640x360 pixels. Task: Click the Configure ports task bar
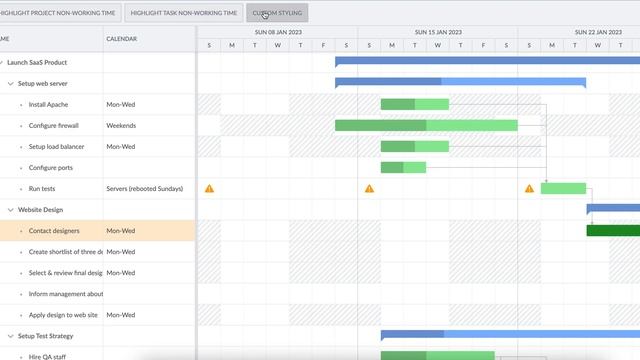[403, 167]
